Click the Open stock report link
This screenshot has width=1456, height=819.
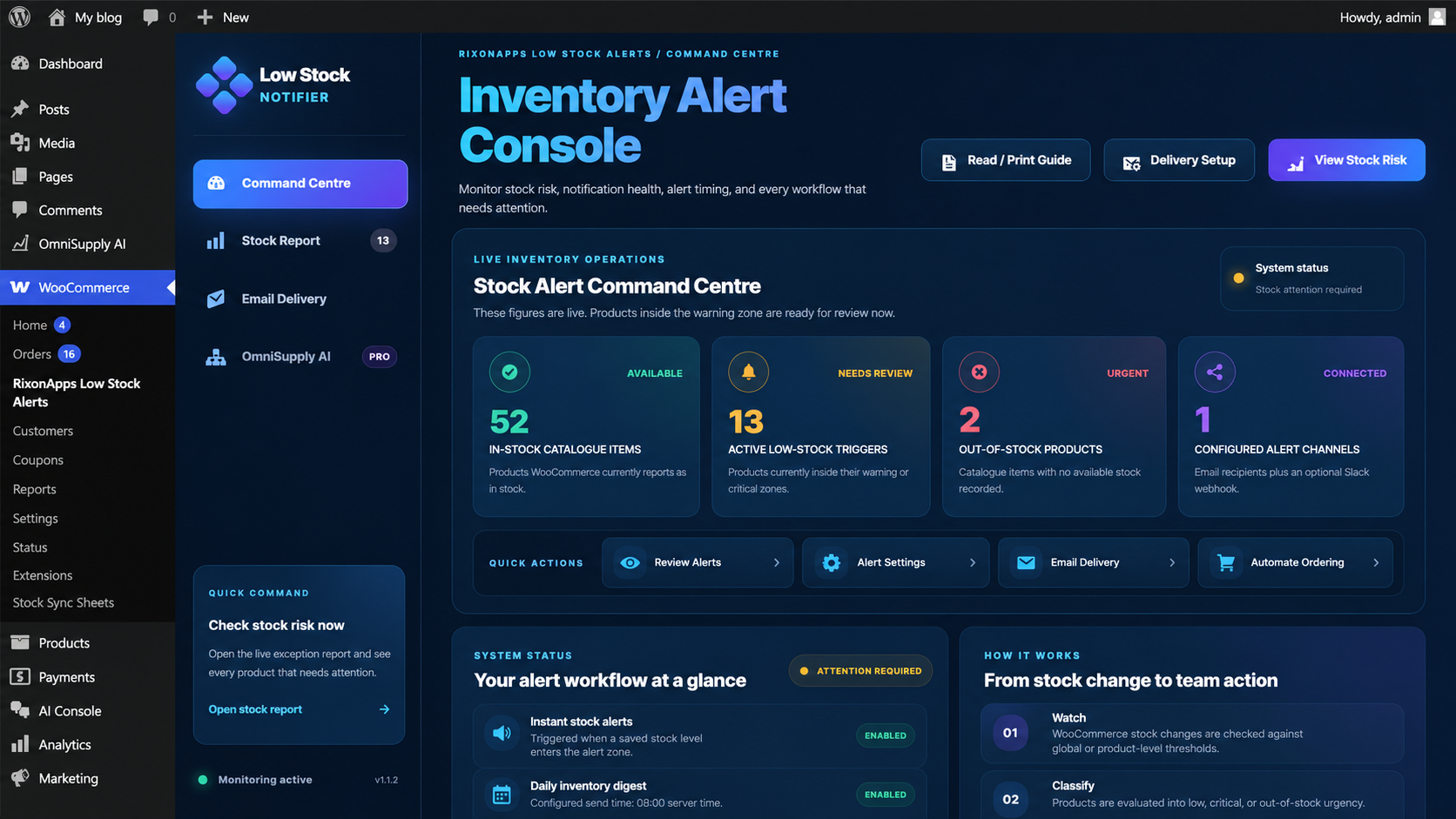click(x=255, y=709)
